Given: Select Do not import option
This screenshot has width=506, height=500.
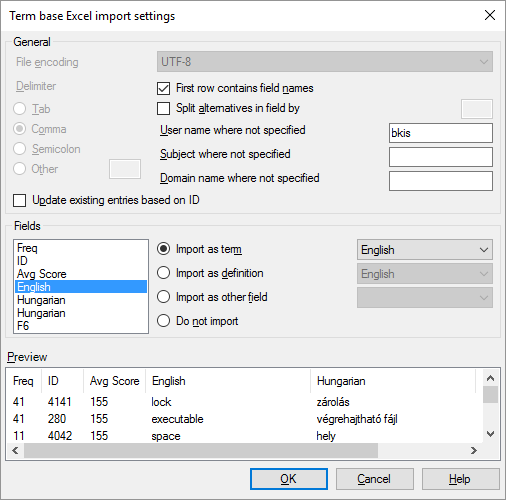Looking at the screenshot, I should click(x=163, y=321).
